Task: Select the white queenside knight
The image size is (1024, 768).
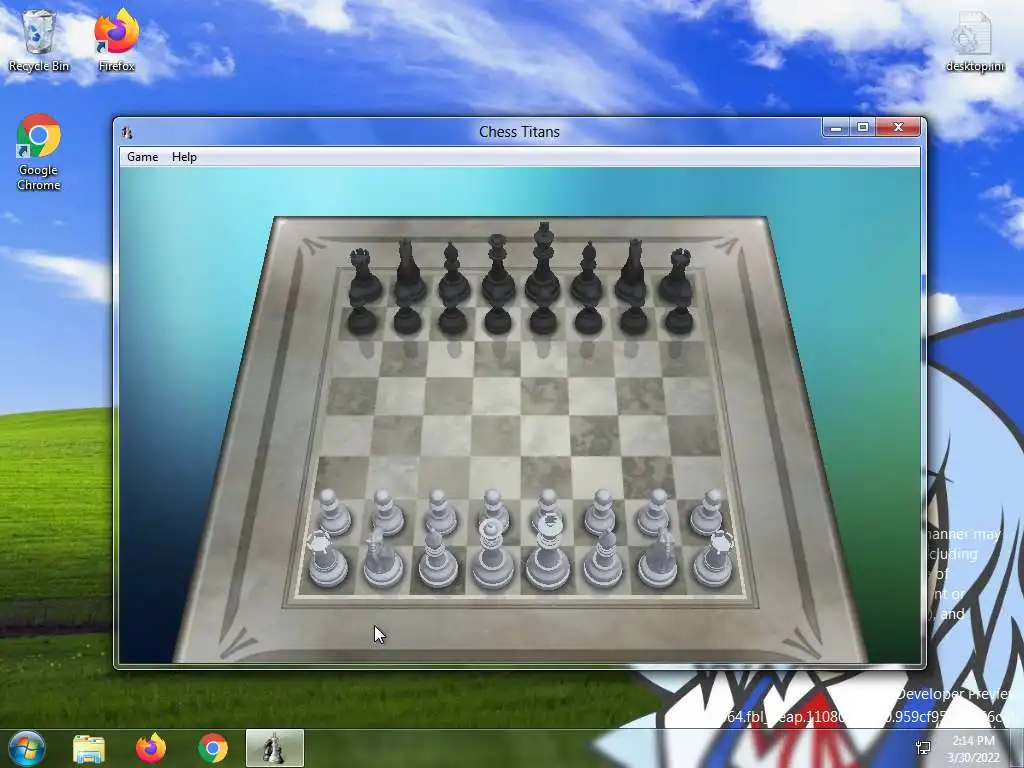Action: pos(382,559)
